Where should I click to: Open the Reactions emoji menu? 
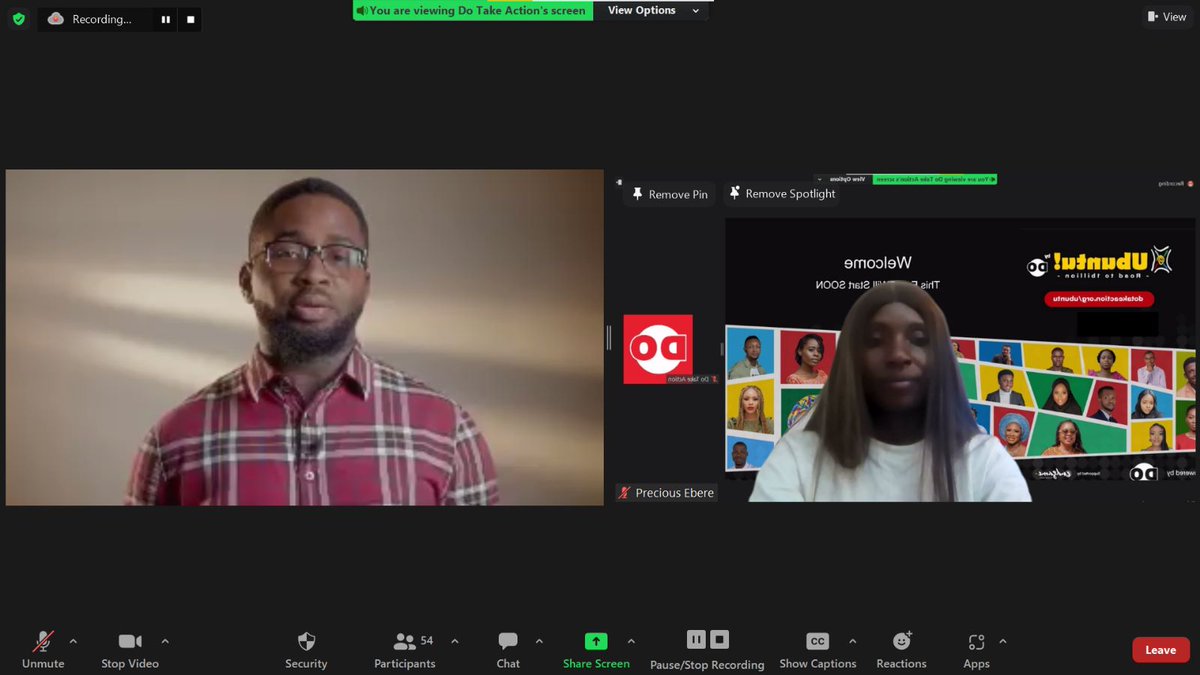click(902, 649)
